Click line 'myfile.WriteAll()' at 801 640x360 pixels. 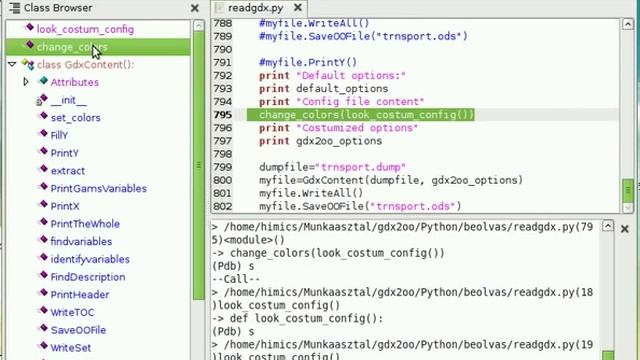click(311, 193)
